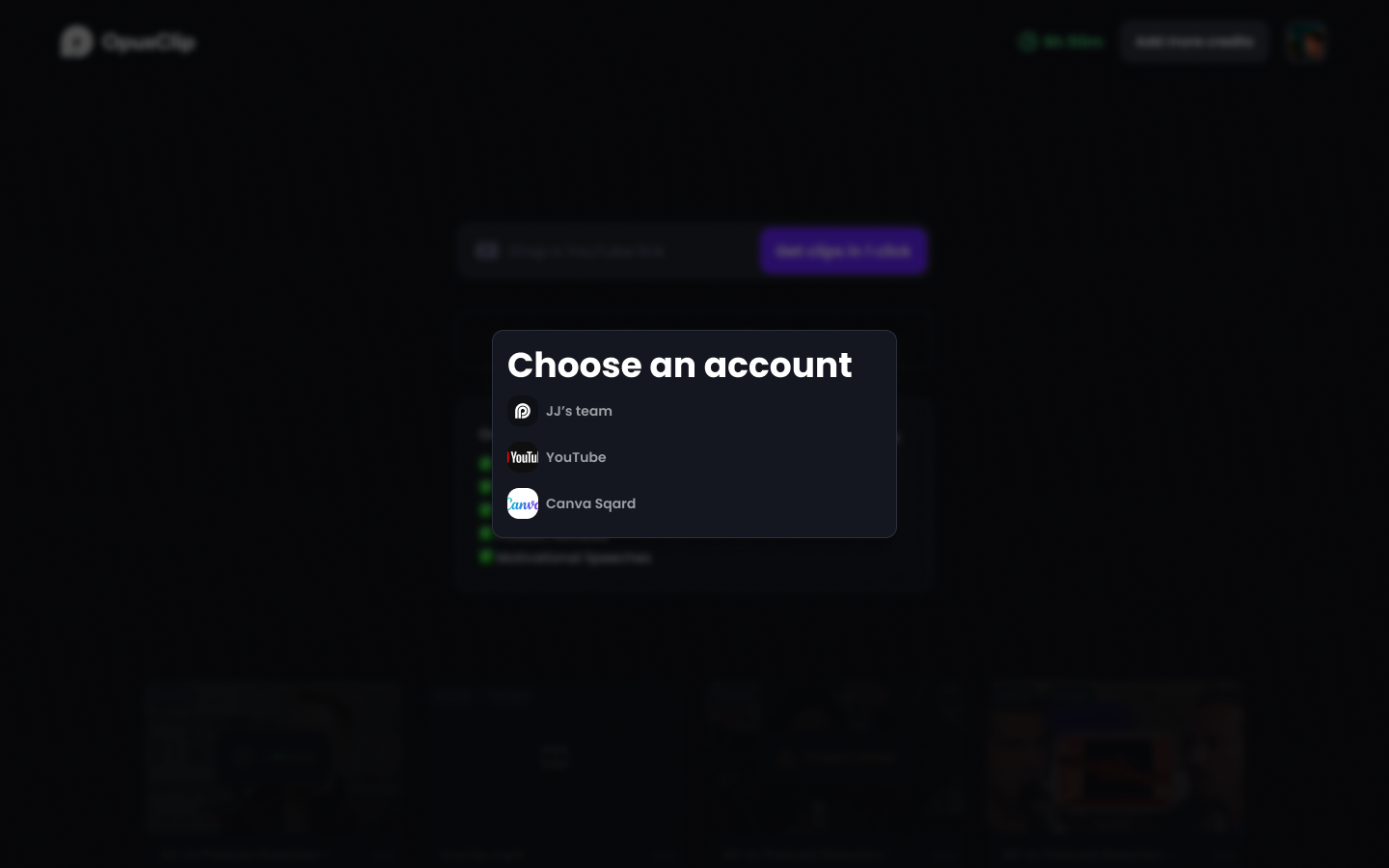Open the colorful fourth project thumbnail

pos(1116,757)
